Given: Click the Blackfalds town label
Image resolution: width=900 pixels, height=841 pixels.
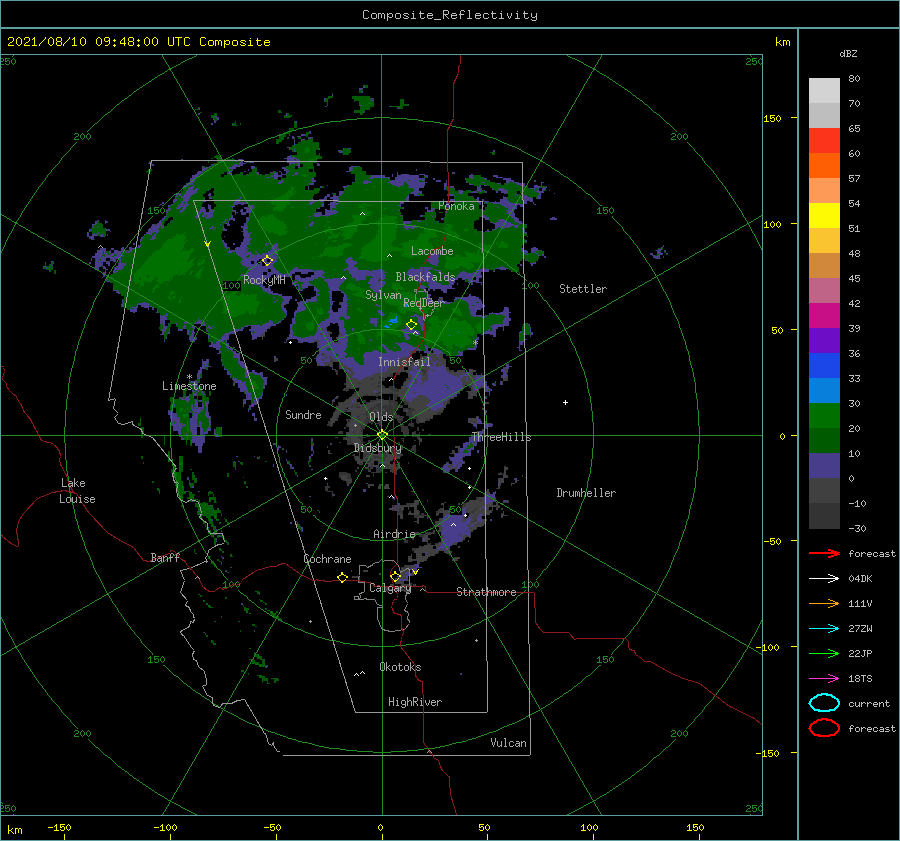Looking at the screenshot, I should [425, 277].
